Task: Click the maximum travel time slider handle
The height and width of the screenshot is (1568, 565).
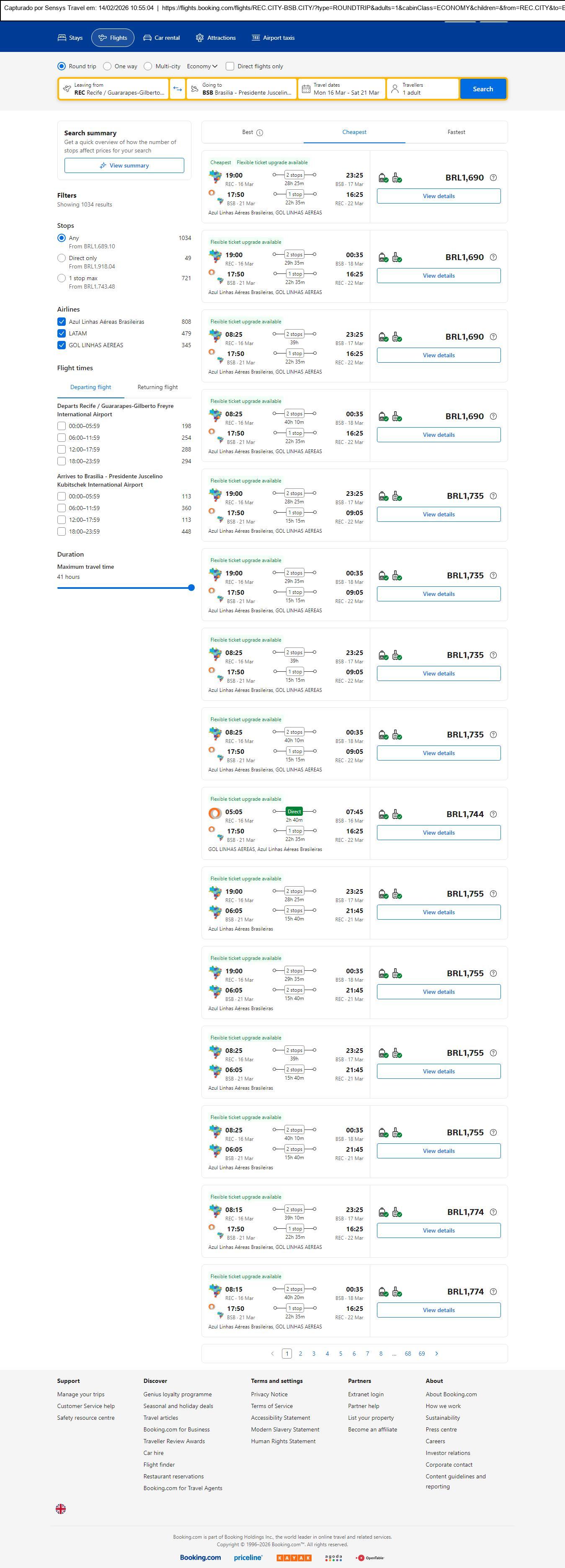Action: click(x=191, y=588)
